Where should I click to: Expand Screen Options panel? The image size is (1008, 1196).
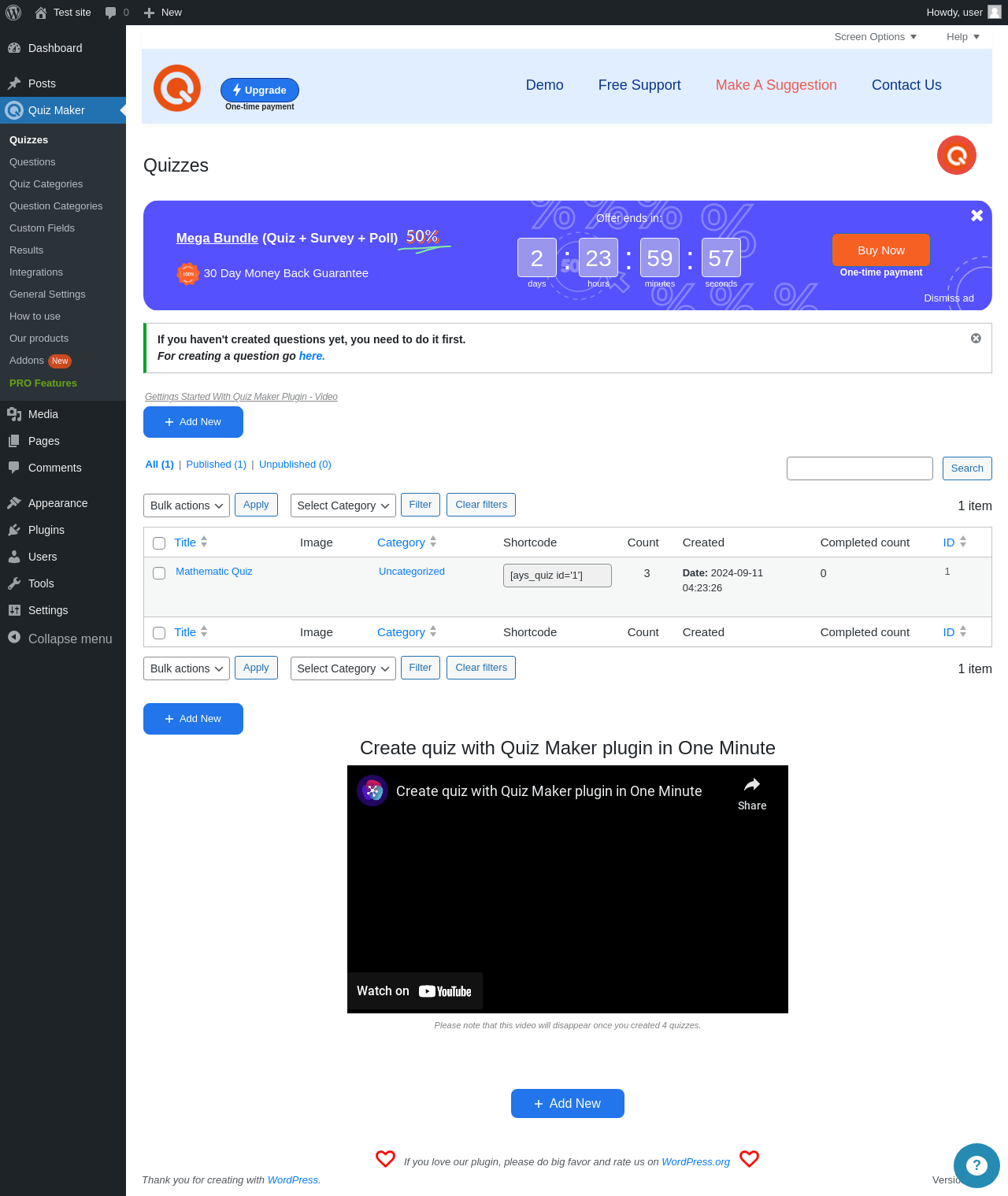pyautogui.click(x=876, y=37)
